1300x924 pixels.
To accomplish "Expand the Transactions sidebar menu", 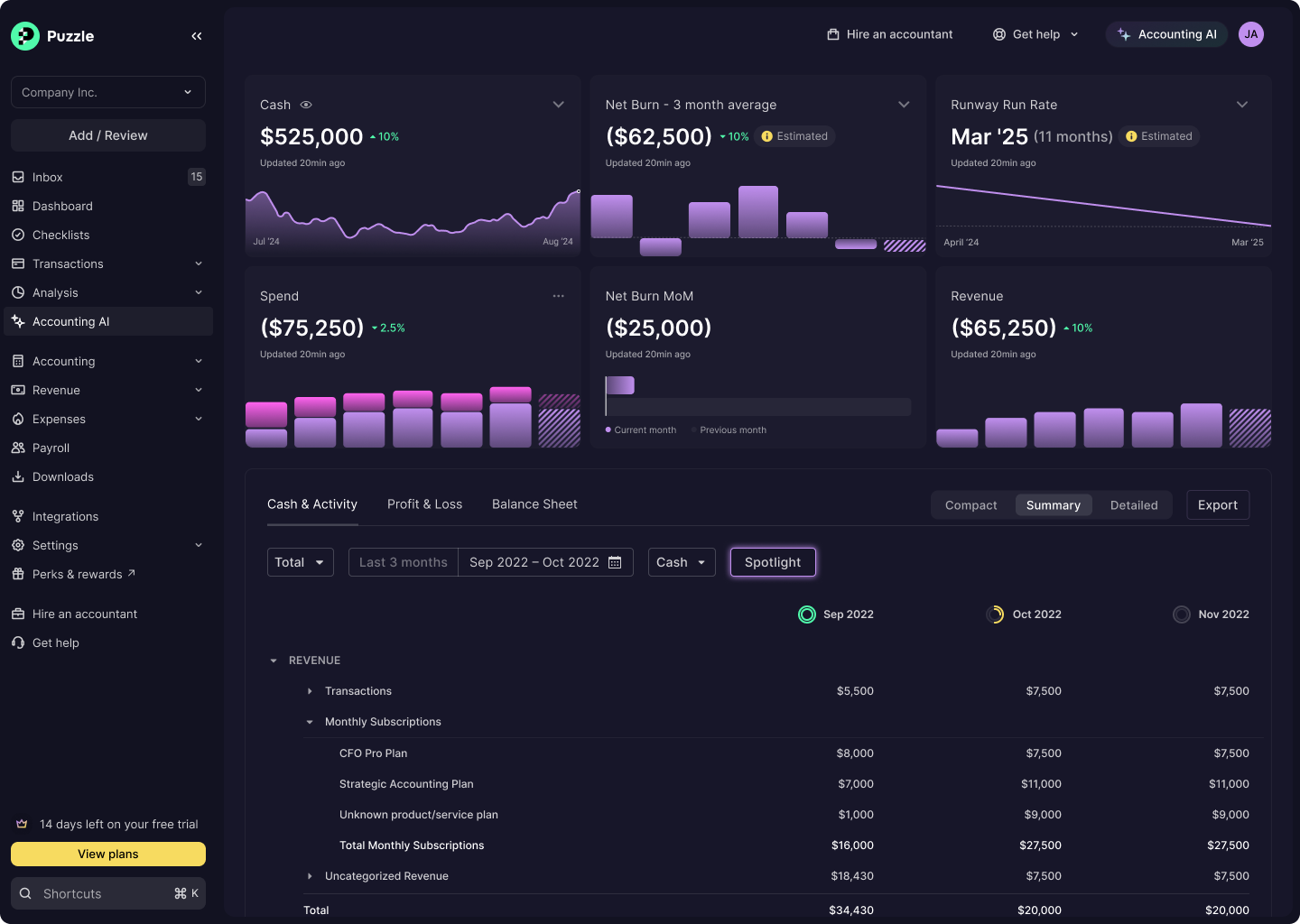I will [68, 263].
